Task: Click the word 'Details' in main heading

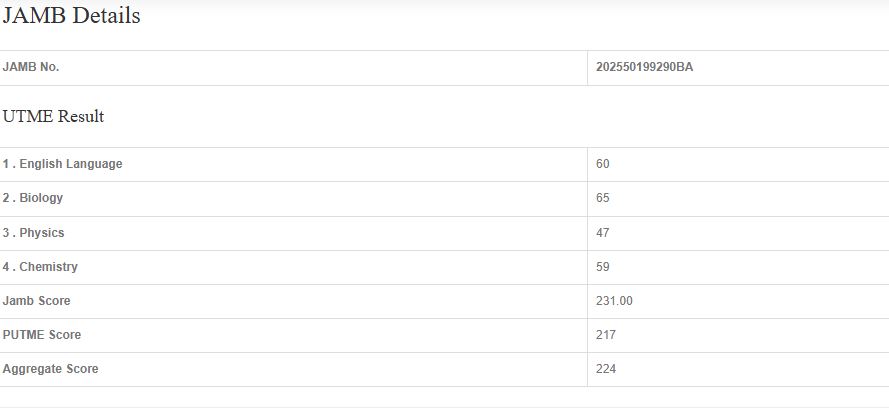Action: [106, 16]
